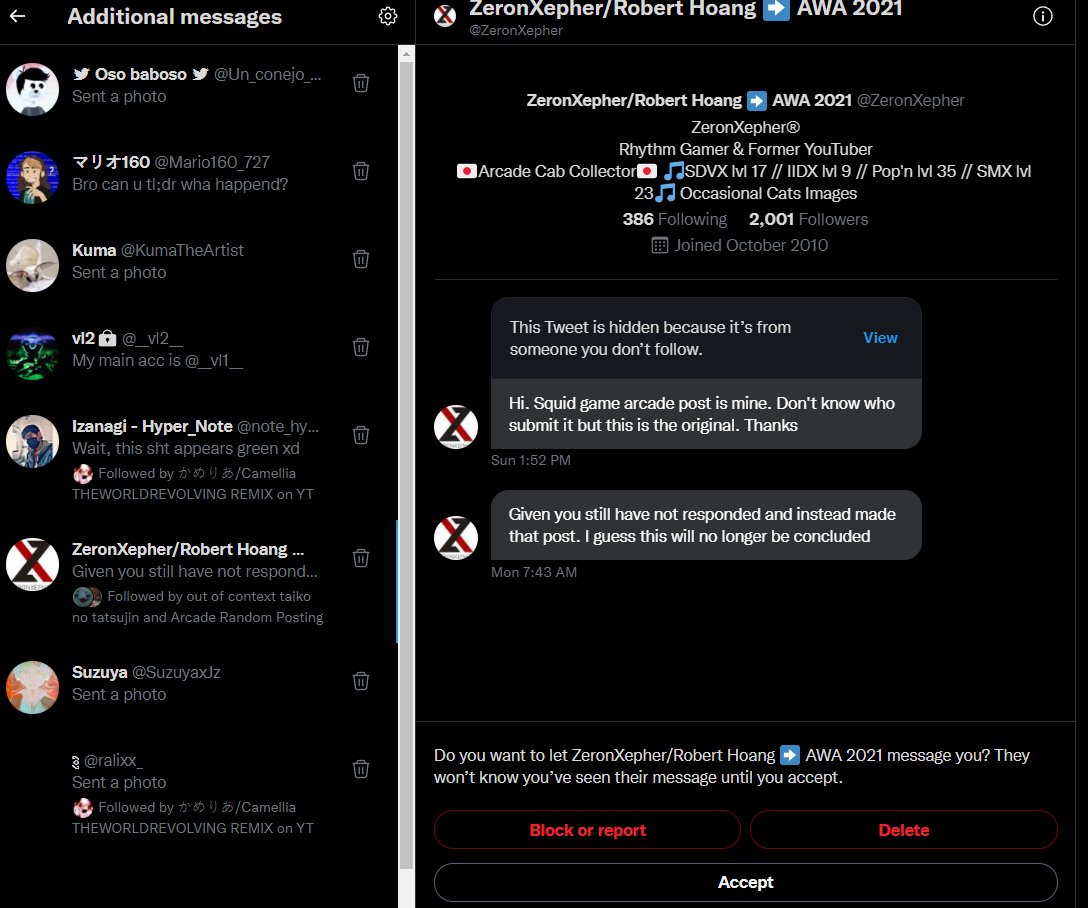The width and height of the screenshot is (1088, 908).
Task: Delete the vl2 conversation
Action: click(x=361, y=347)
